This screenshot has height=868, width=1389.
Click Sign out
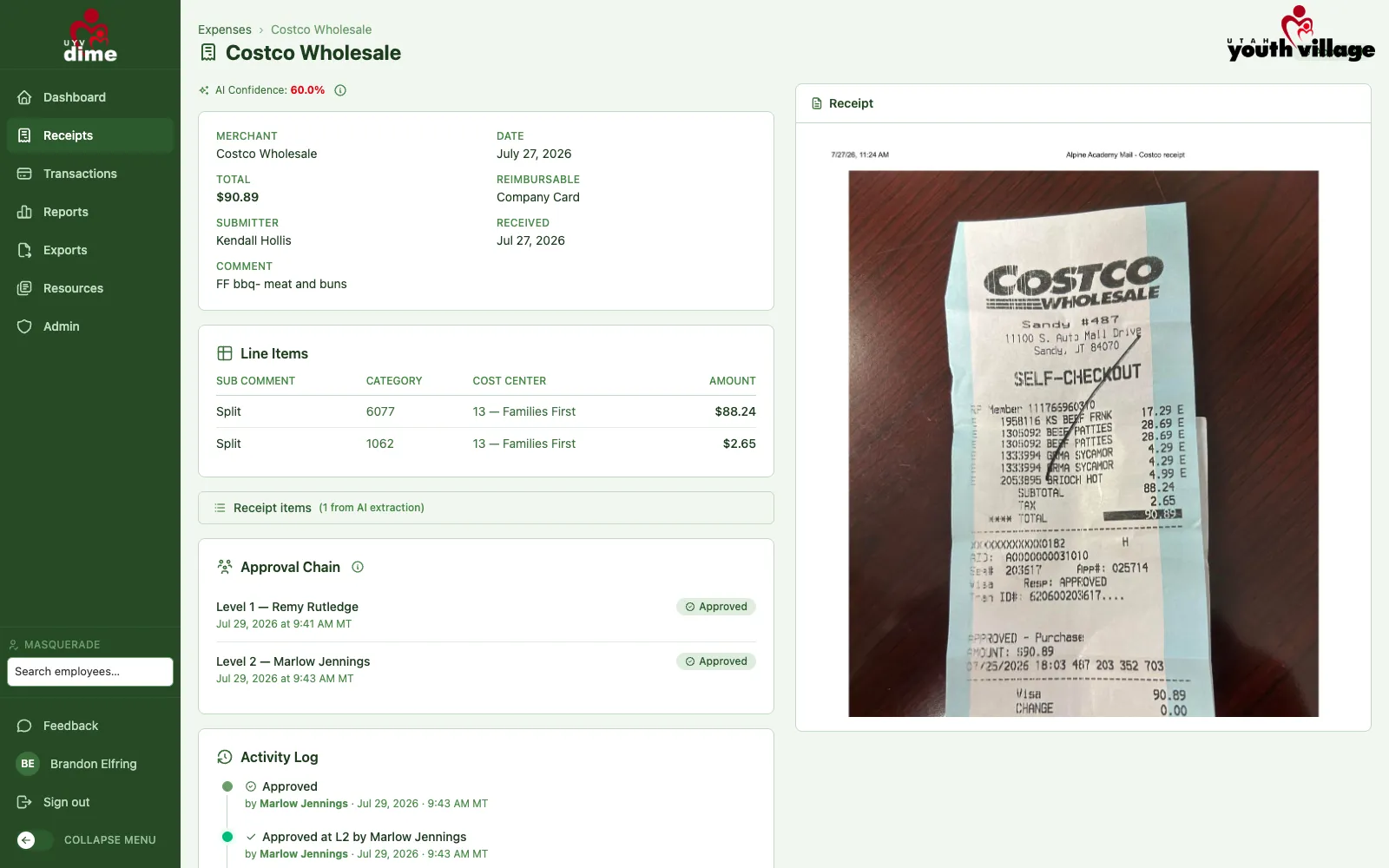click(90, 802)
